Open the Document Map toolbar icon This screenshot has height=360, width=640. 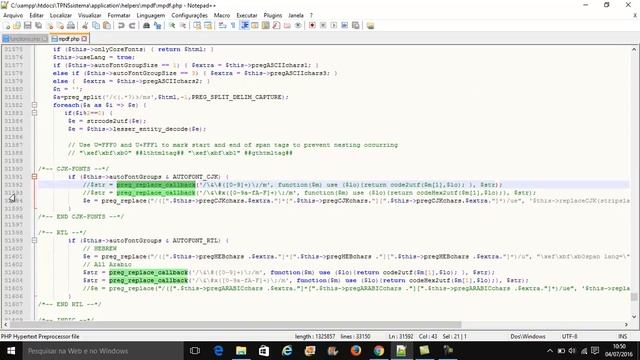[266, 26]
